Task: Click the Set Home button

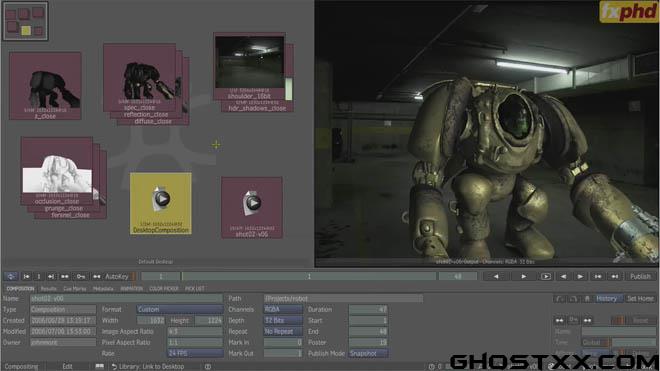Action: coord(640,299)
